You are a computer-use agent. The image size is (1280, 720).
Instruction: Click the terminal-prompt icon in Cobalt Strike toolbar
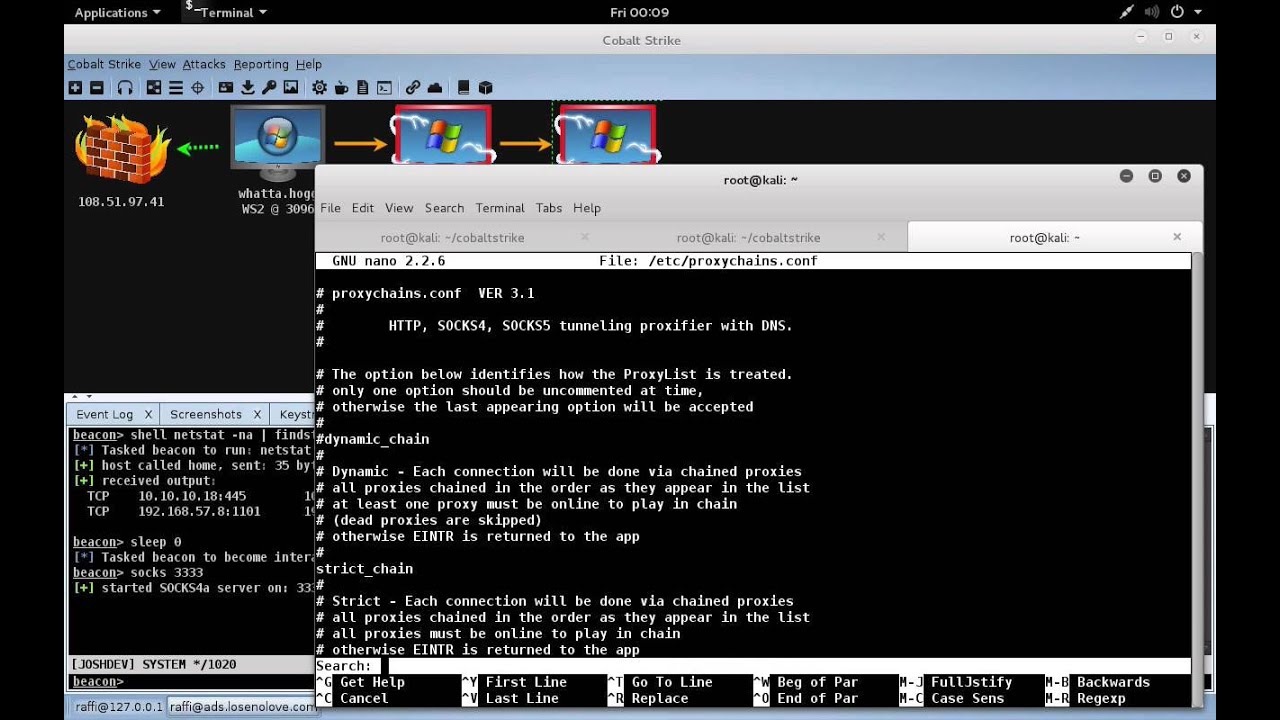384,88
